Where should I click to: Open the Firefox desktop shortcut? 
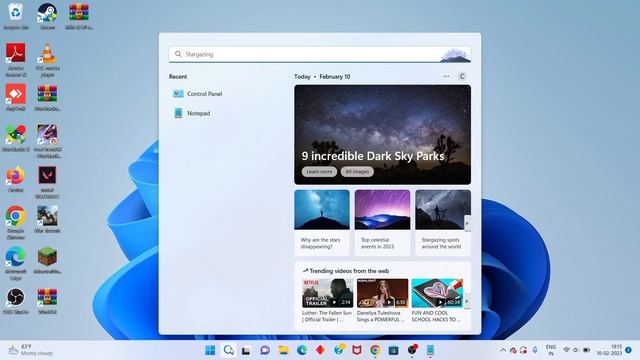click(16, 178)
